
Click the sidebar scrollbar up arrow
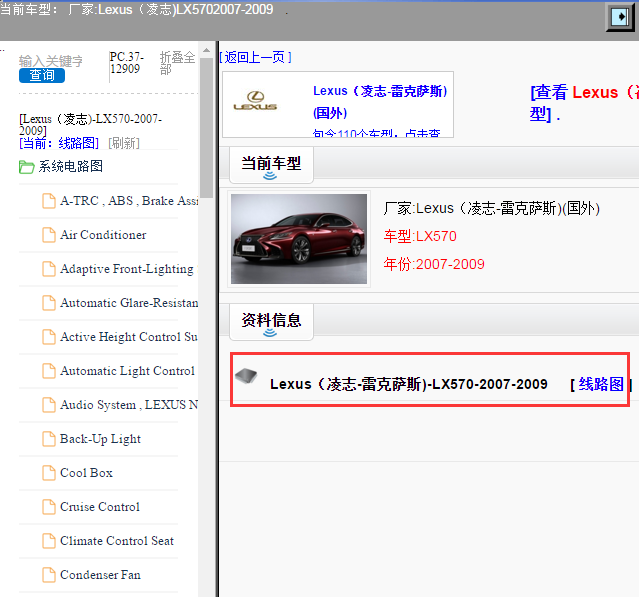207,51
